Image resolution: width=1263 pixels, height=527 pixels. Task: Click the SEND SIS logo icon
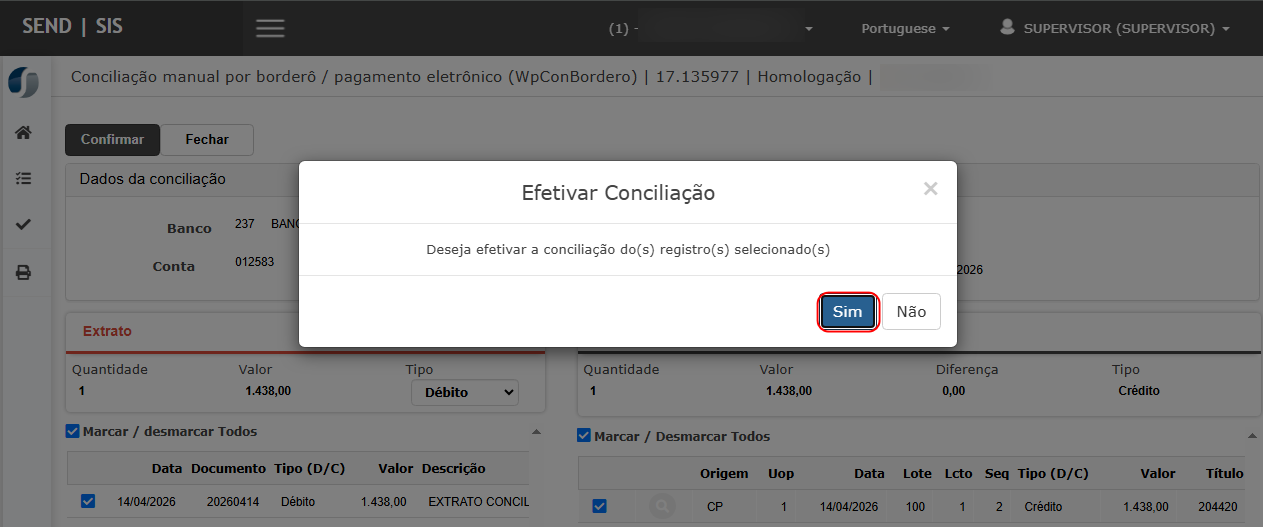coord(23,83)
